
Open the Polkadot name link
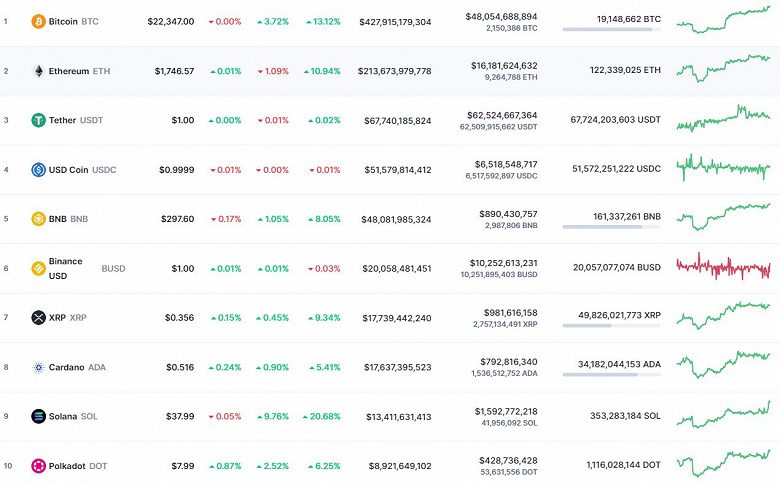point(66,466)
